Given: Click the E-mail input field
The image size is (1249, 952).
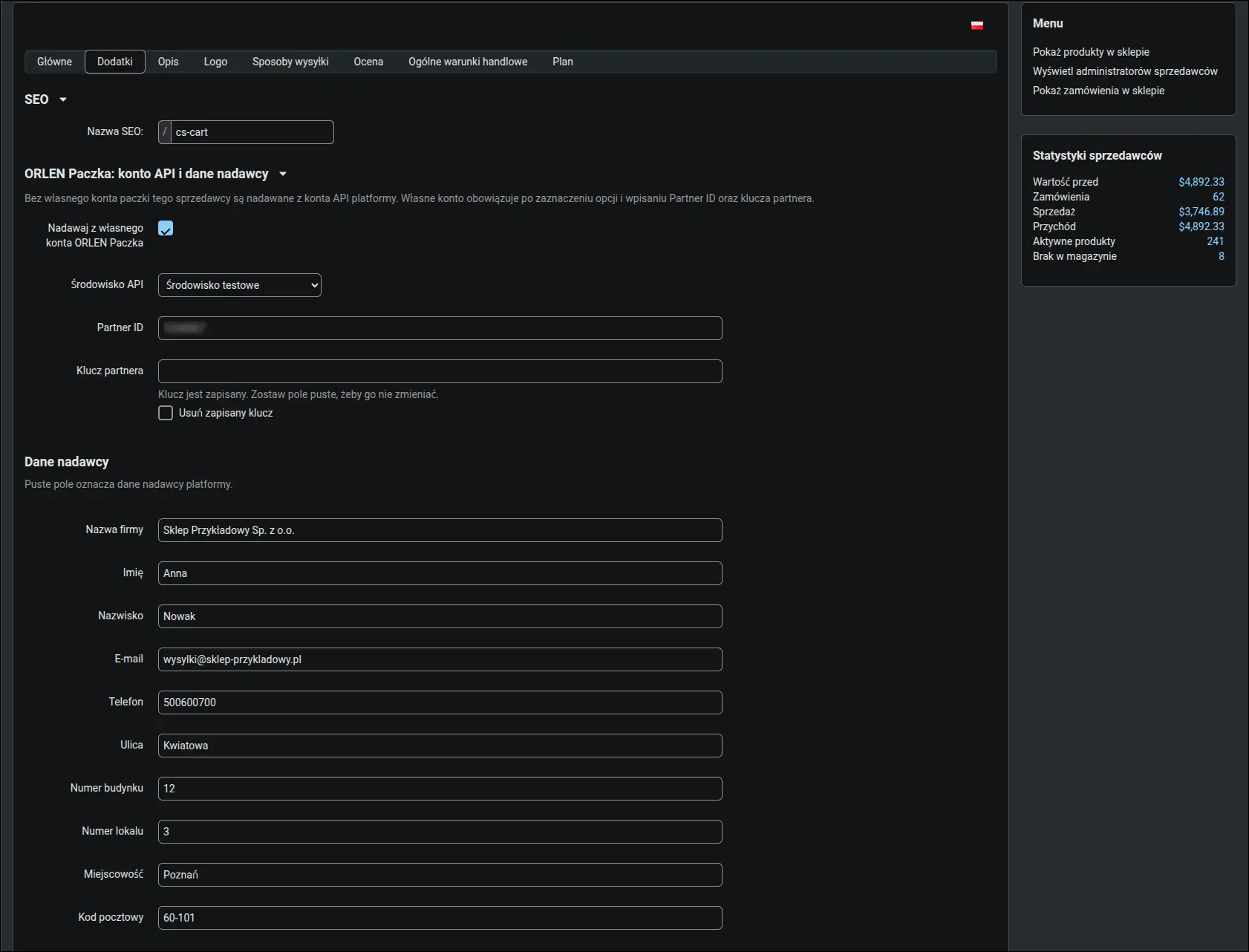Looking at the screenshot, I should point(440,659).
